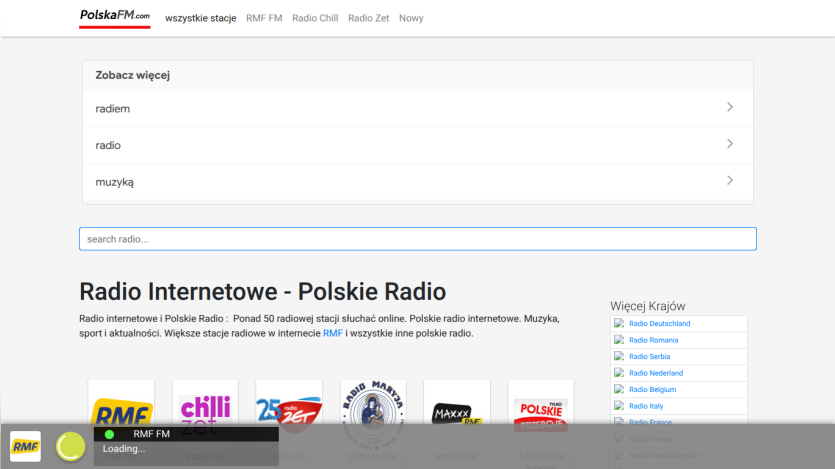This screenshot has width=835, height=469.
Task: Open the Radio Serbia link
Action: click(x=649, y=357)
